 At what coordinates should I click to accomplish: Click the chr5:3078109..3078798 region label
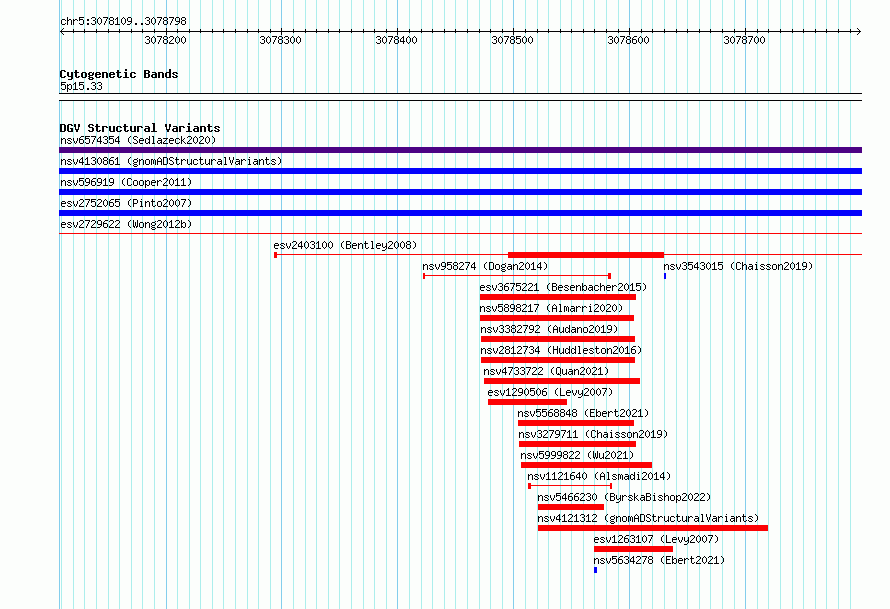123,21
